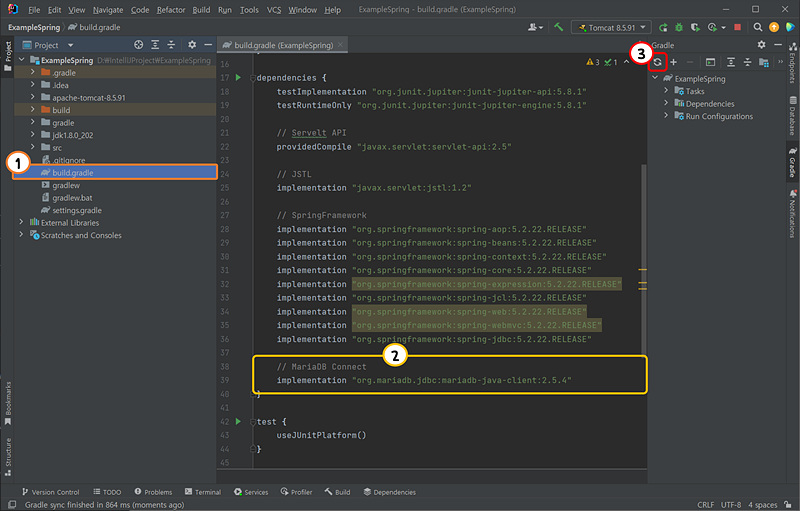The image size is (800, 511).
Task: Build project with hammer icon
Action: [559, 27]
